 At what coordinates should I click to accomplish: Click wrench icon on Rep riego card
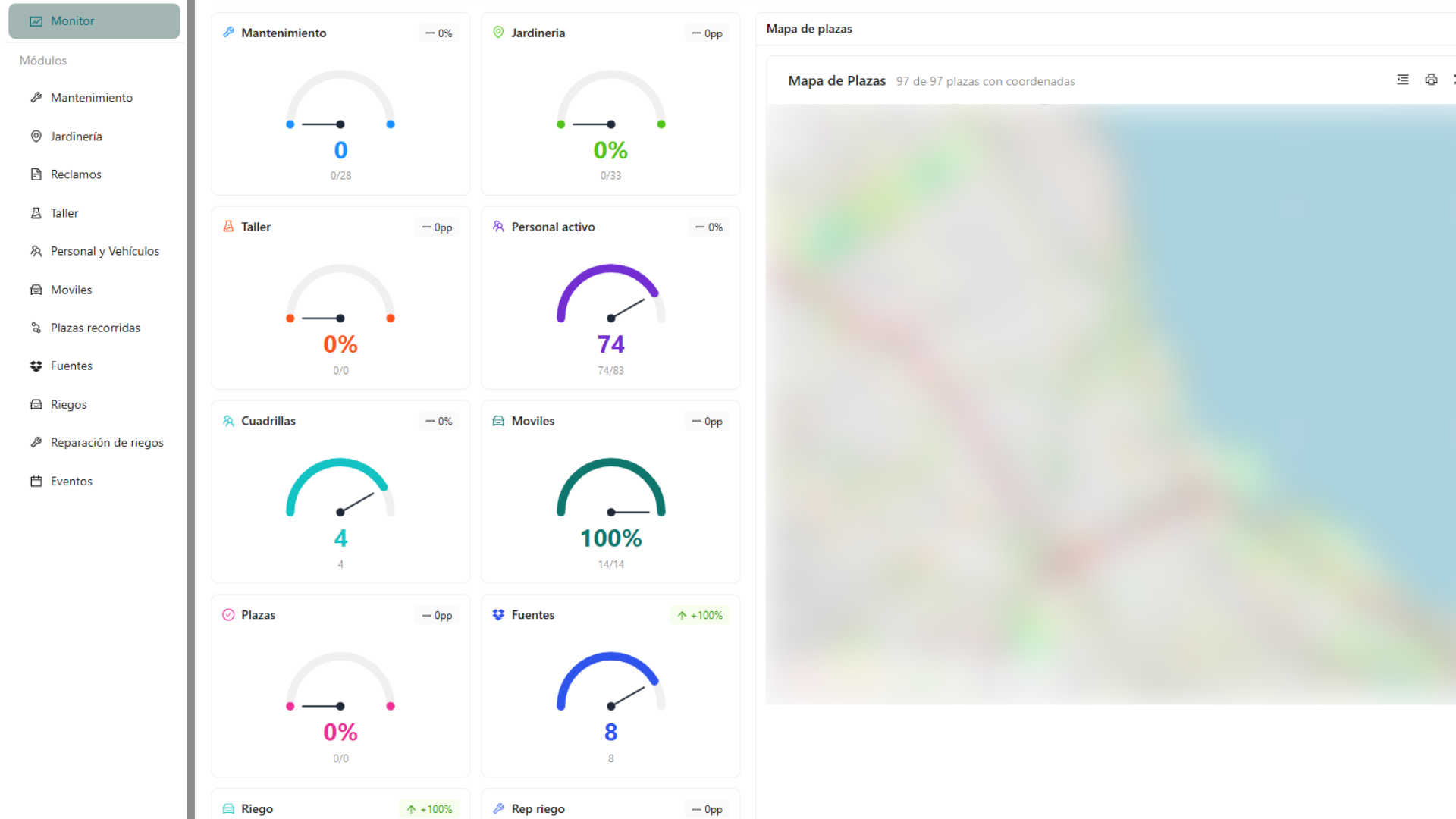point(498,808)
